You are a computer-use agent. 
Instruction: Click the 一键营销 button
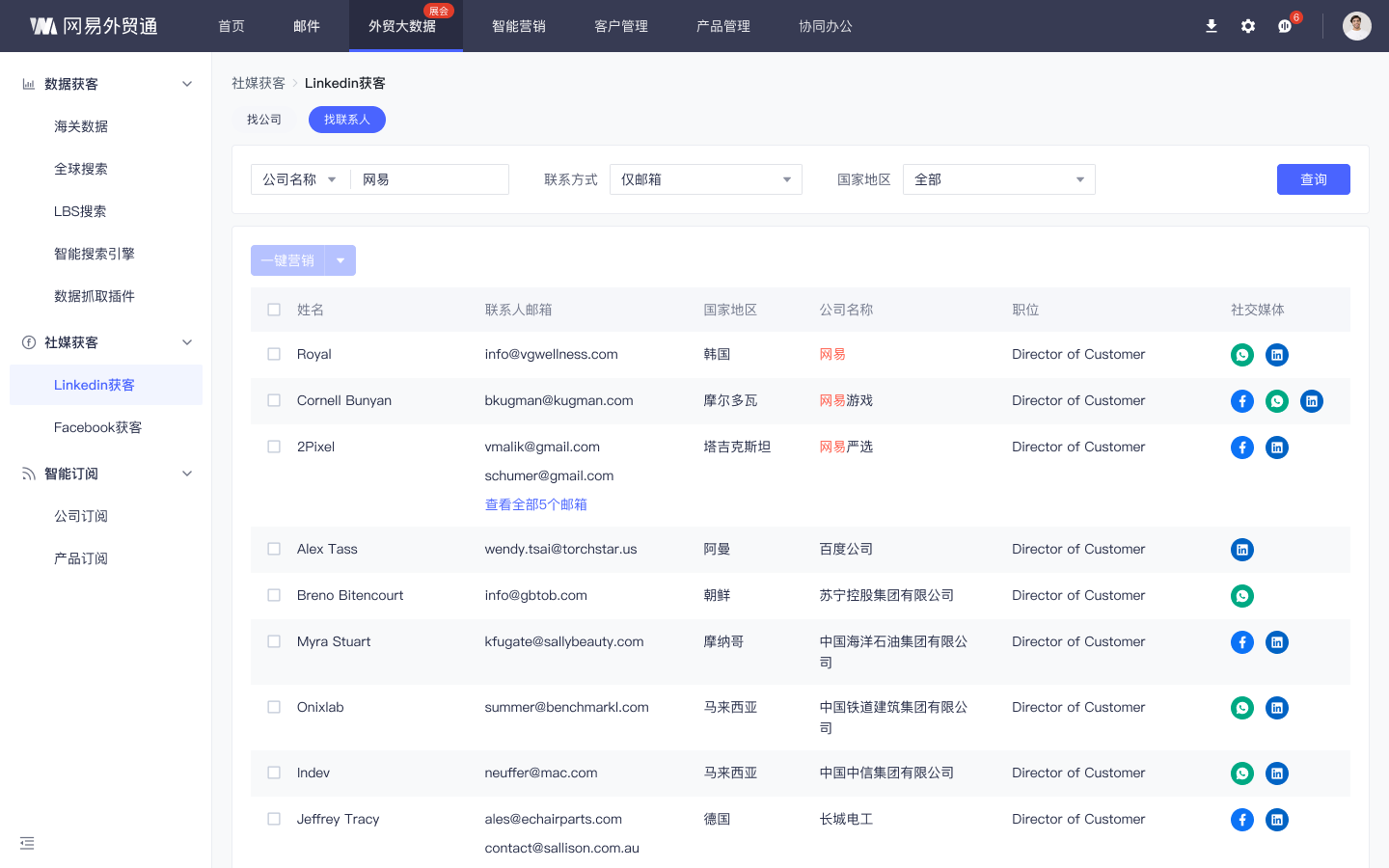tap(287, 260)
